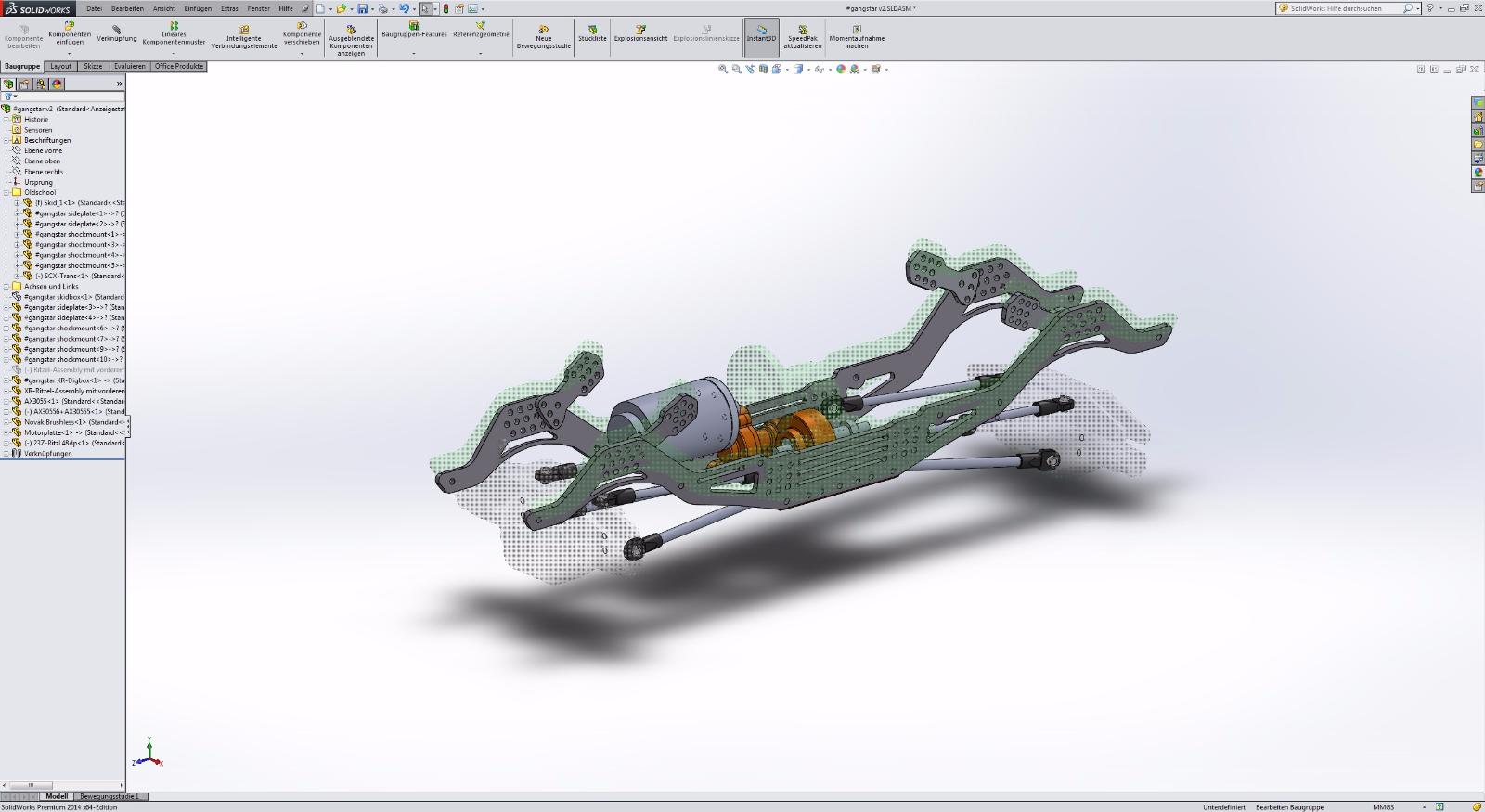
Task: Switch to the Evaluieren tab
Action: (130, 67)
